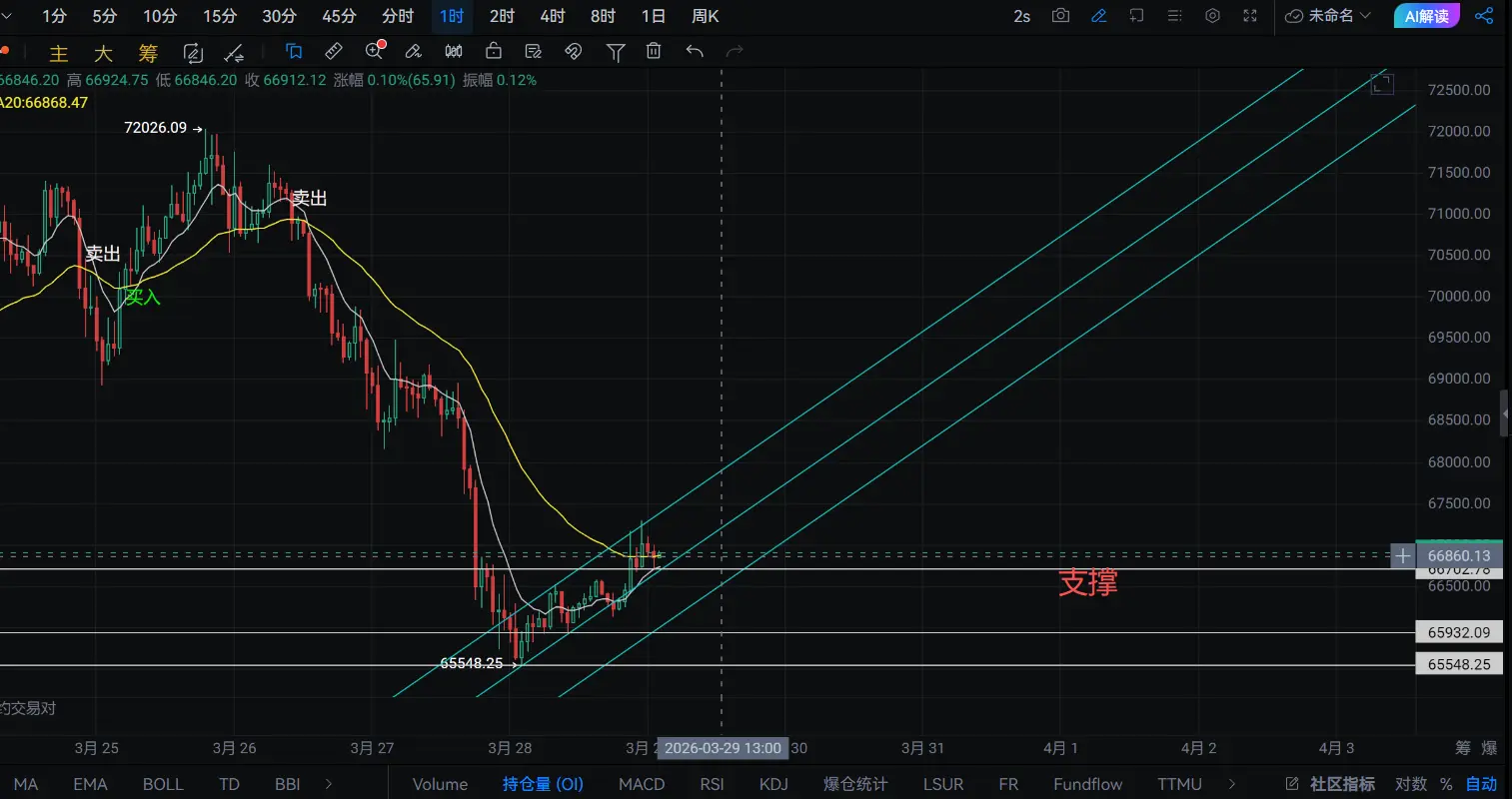Click the edit-note icon in drawing toolbar
This screenshot has width=1512, height=799.
click(x=534, y=52)
